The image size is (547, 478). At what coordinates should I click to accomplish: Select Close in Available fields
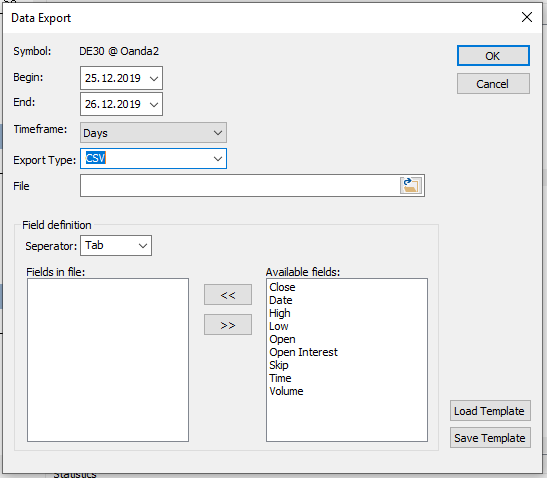282,287
